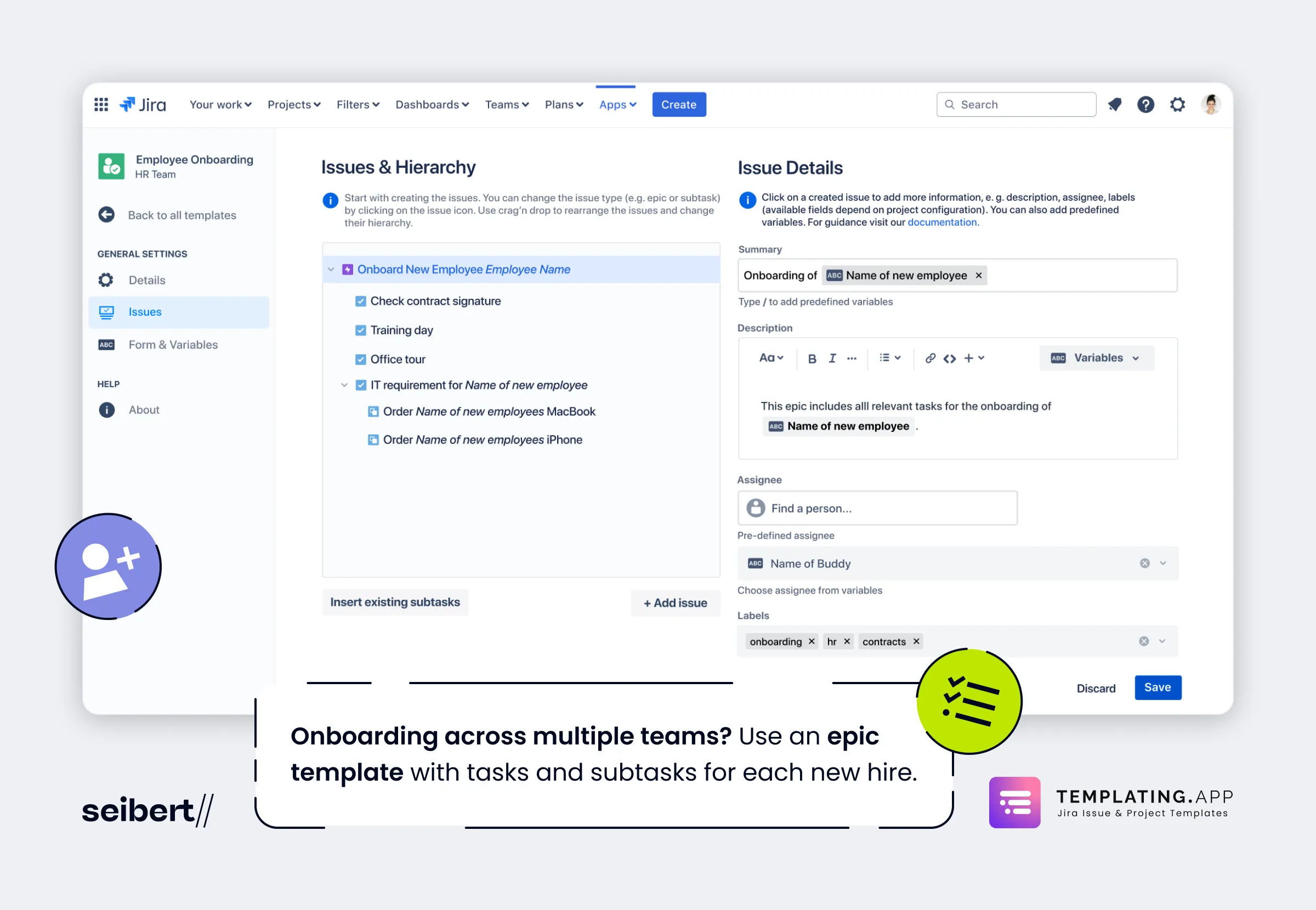Screen dimensions: 1316x910
Task: Save the issue details
Action: pyautogui.click(x=1158, y=687)
